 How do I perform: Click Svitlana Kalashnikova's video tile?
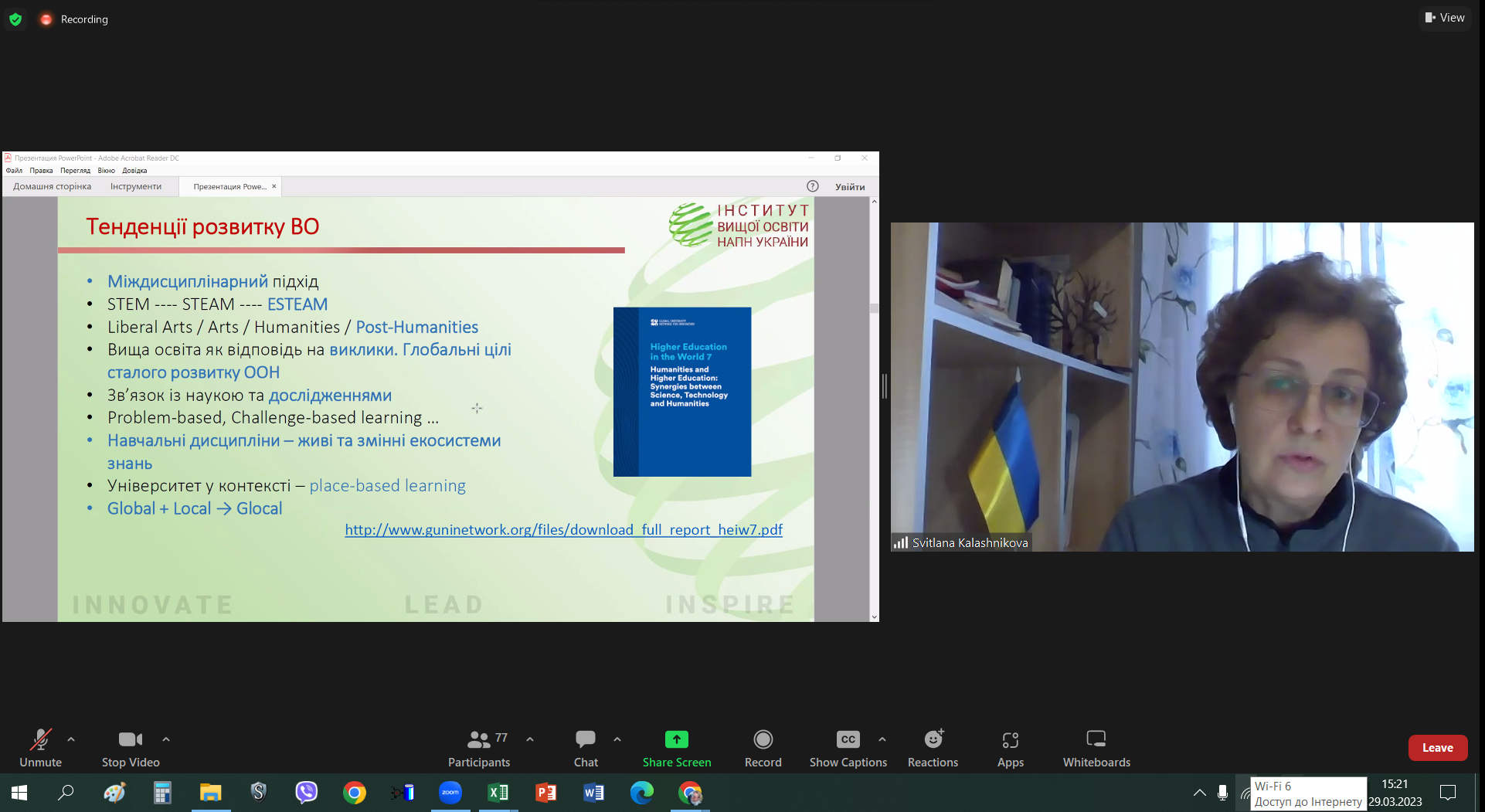(1182, 386)
